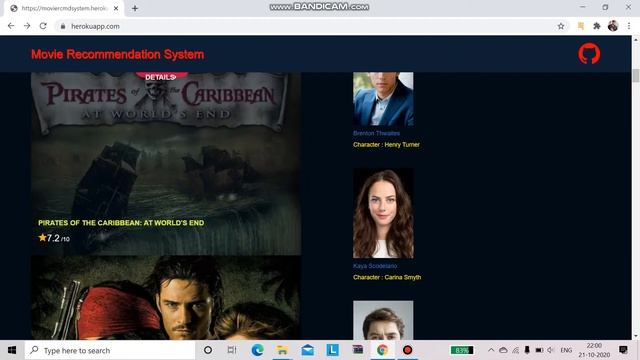Open Kaya Scodelario cast photo
This screenshot has width=640, height=360.
click(x=383, y=213)
